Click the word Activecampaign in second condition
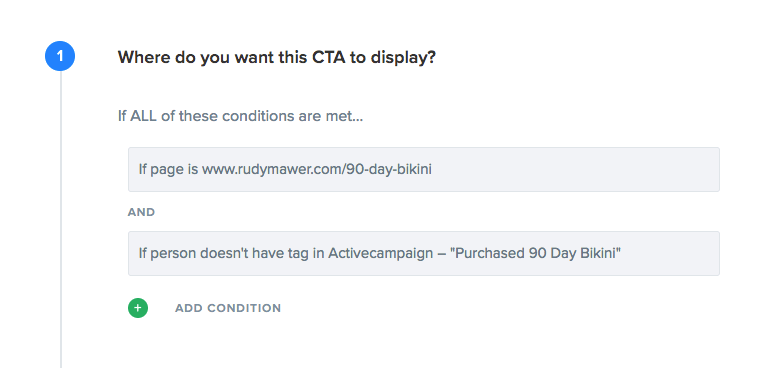767x368 pixels. pyautogui.click(x=381, y=253)
